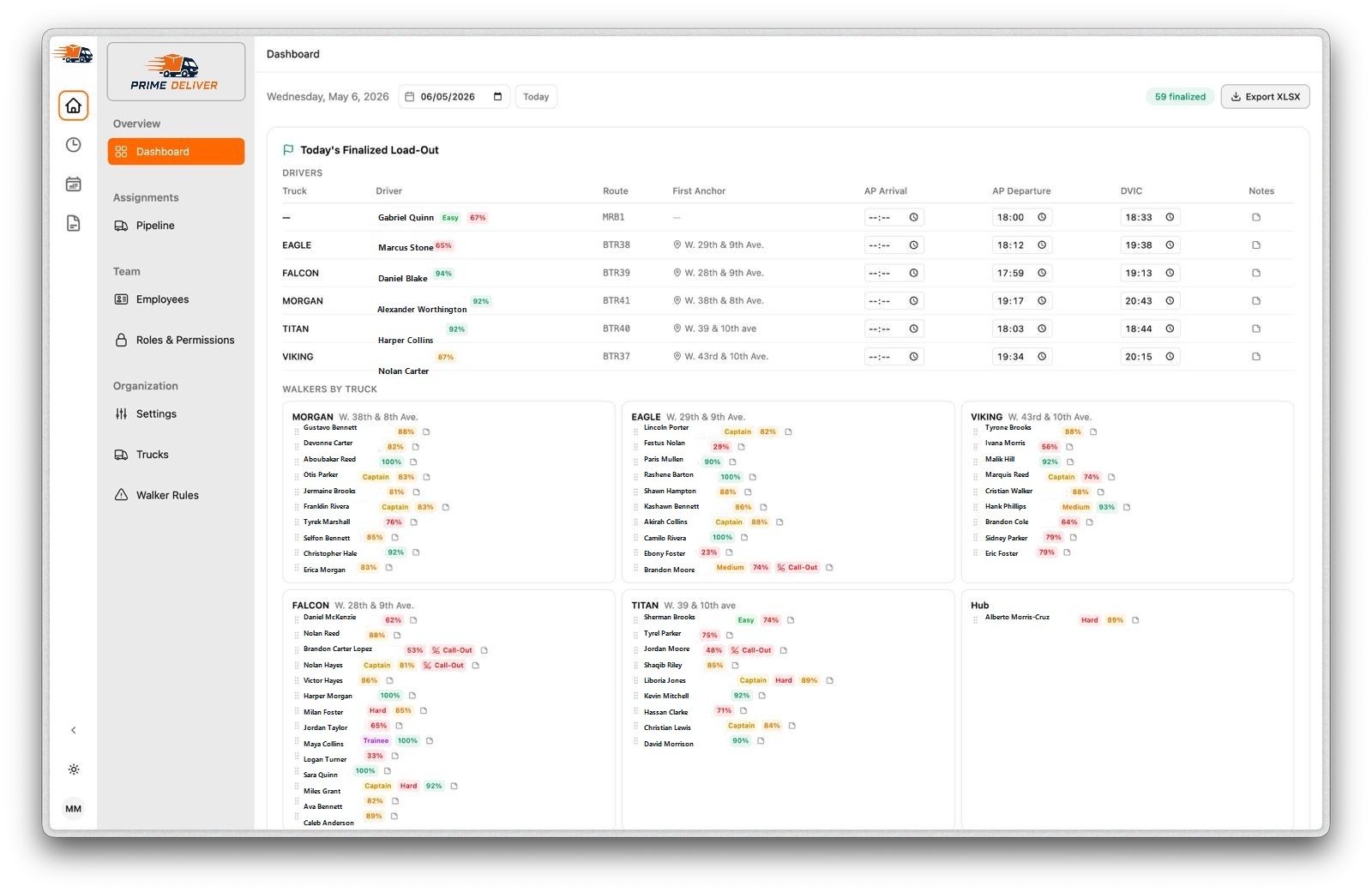Open Roles & Permissions
The height and width of the screenshot is (893, 1372).
[176, 340]
